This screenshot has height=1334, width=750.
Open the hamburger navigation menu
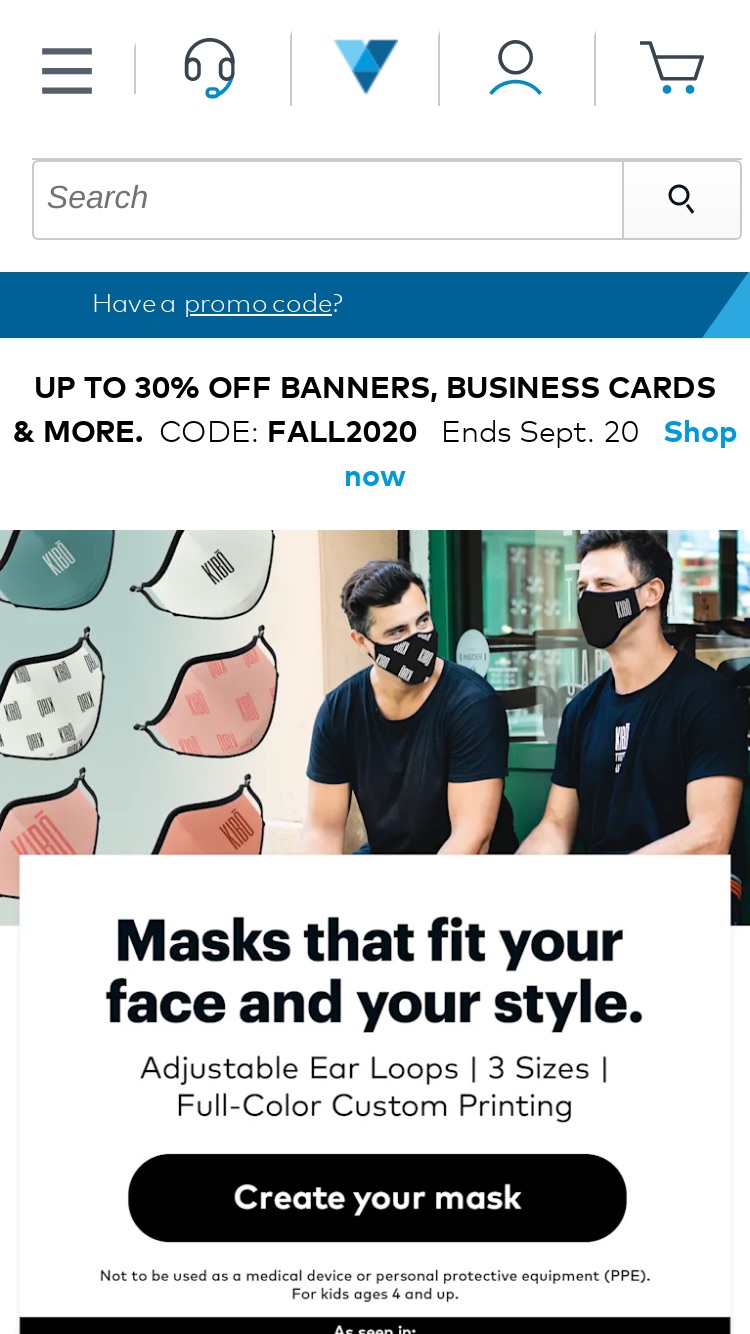click(67, 70)
